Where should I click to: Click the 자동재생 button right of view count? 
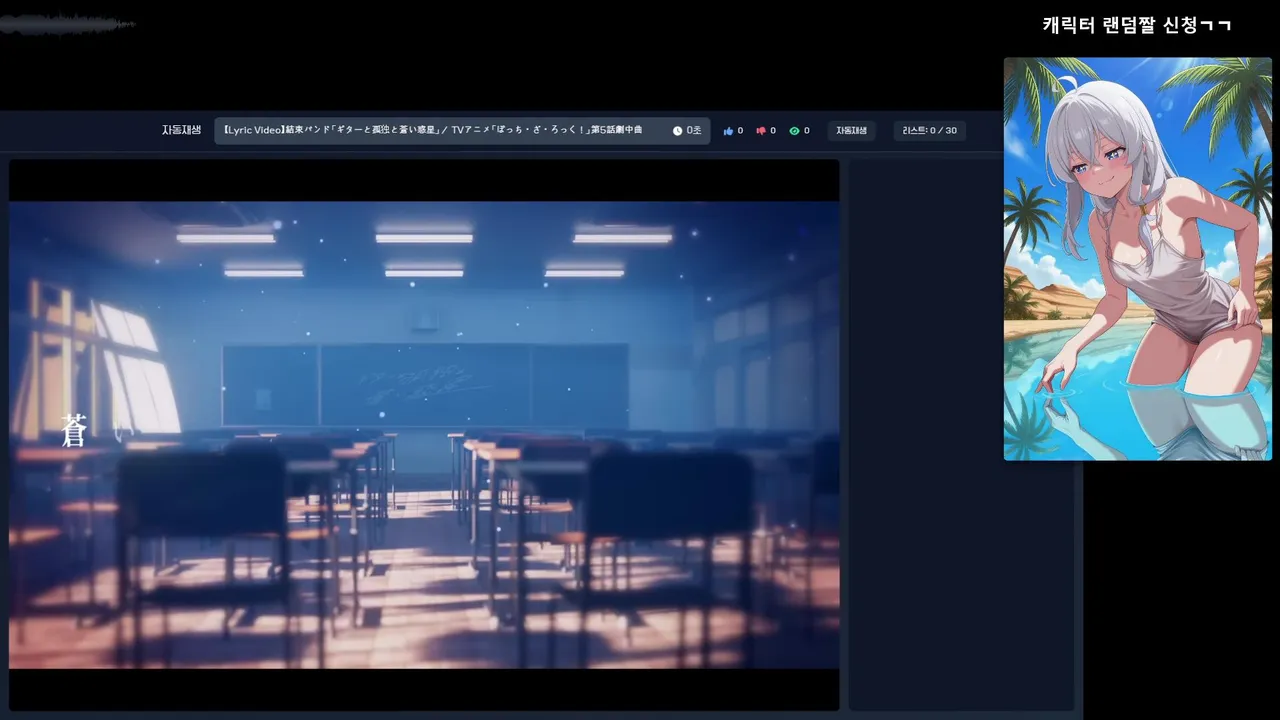point(851,131)
